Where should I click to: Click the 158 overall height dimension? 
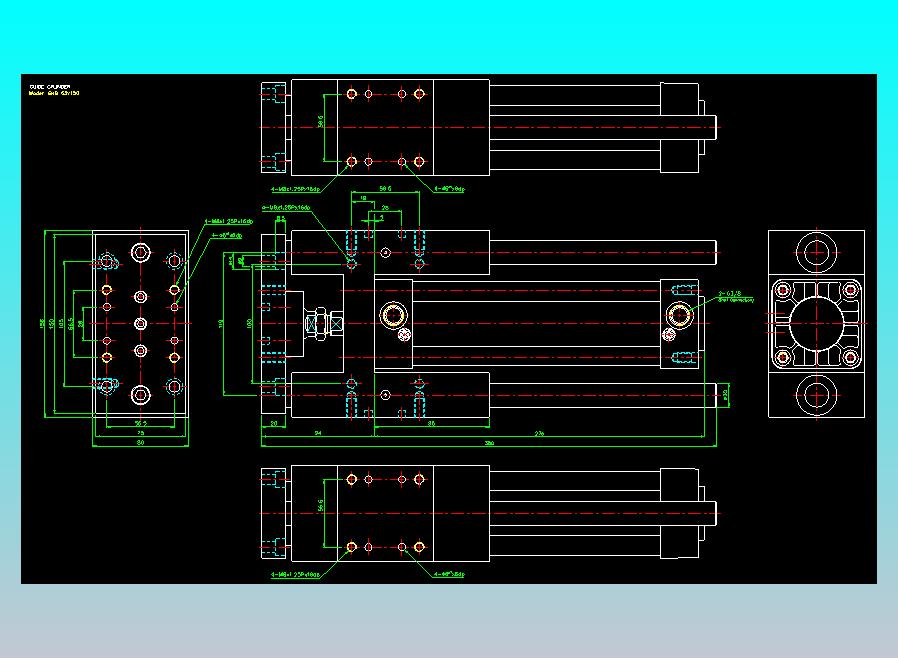pos(42,324)
